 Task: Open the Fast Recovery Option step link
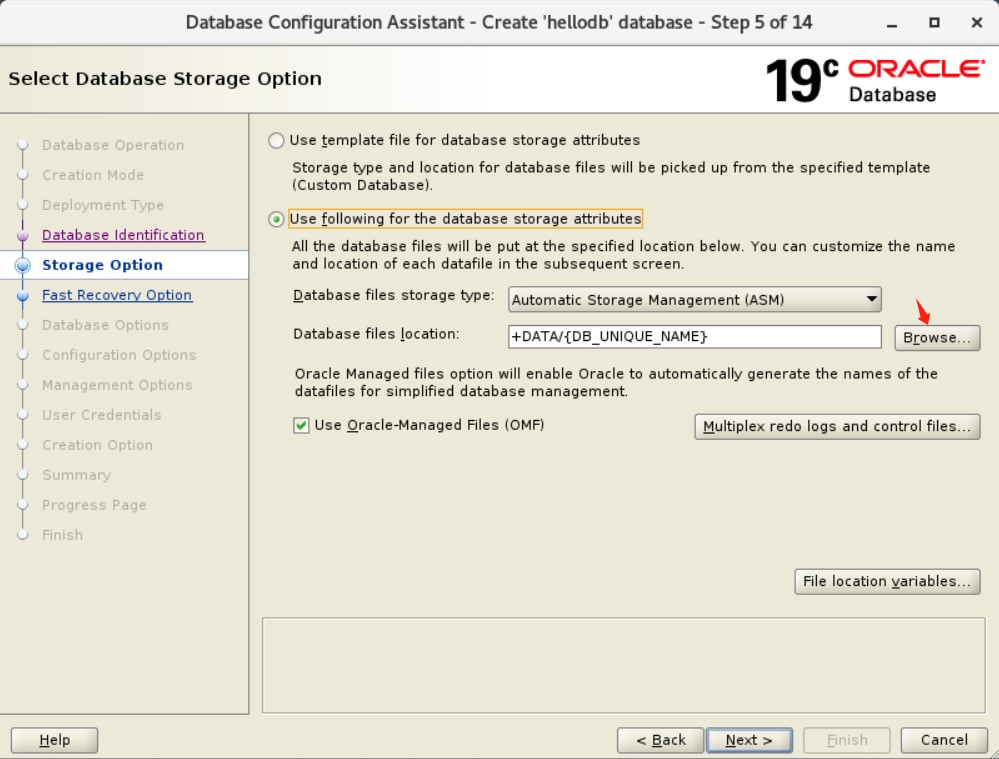tap(117, 295)
